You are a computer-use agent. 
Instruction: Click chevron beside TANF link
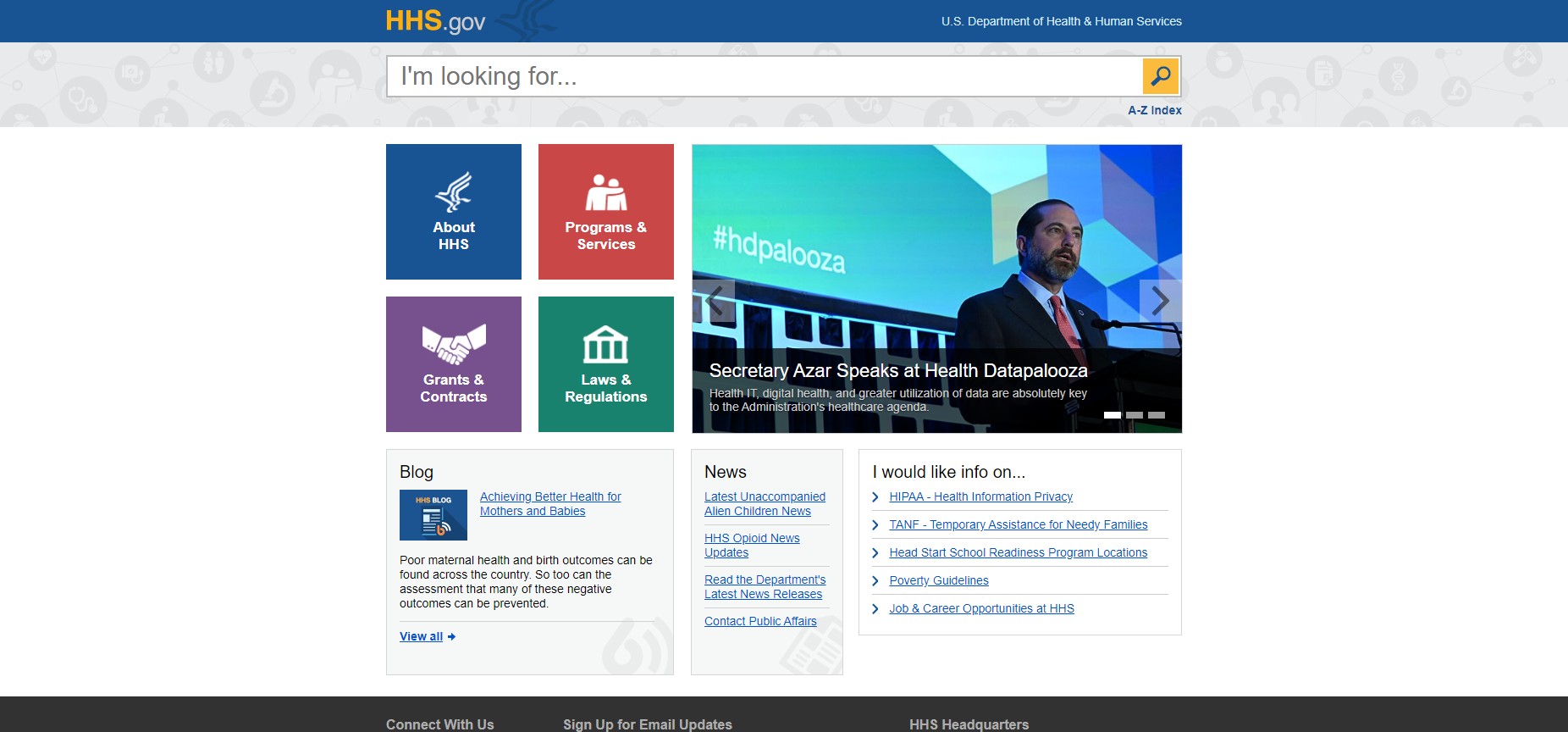(x=875, y=525)
